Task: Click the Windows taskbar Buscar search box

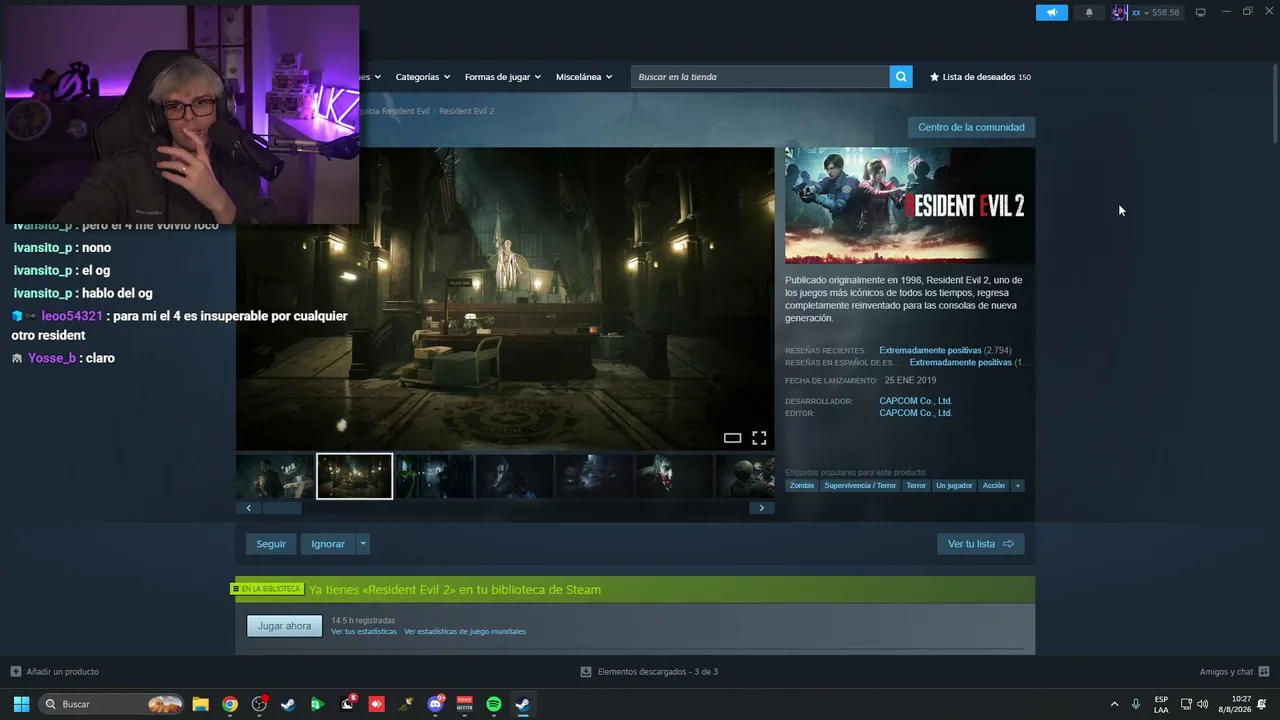Action: tap(111, 704)
